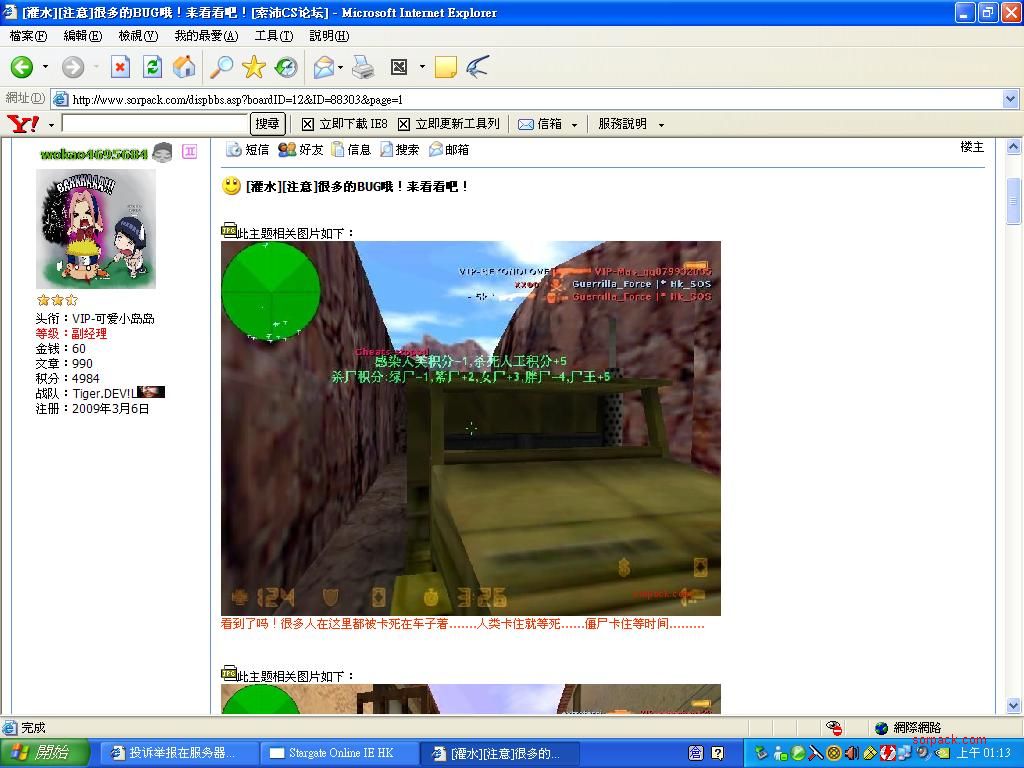Open Favorites via the star icon

[254, 67]
